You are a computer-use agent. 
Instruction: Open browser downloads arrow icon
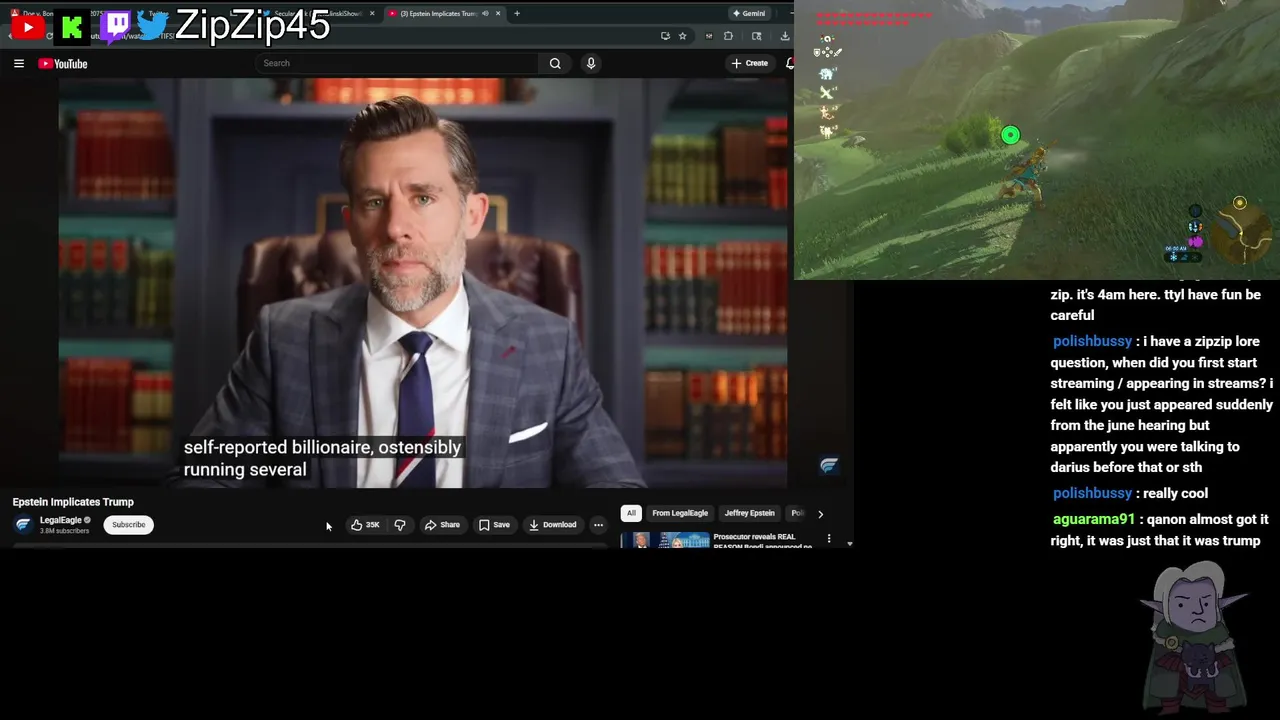[x=785, y=36]
